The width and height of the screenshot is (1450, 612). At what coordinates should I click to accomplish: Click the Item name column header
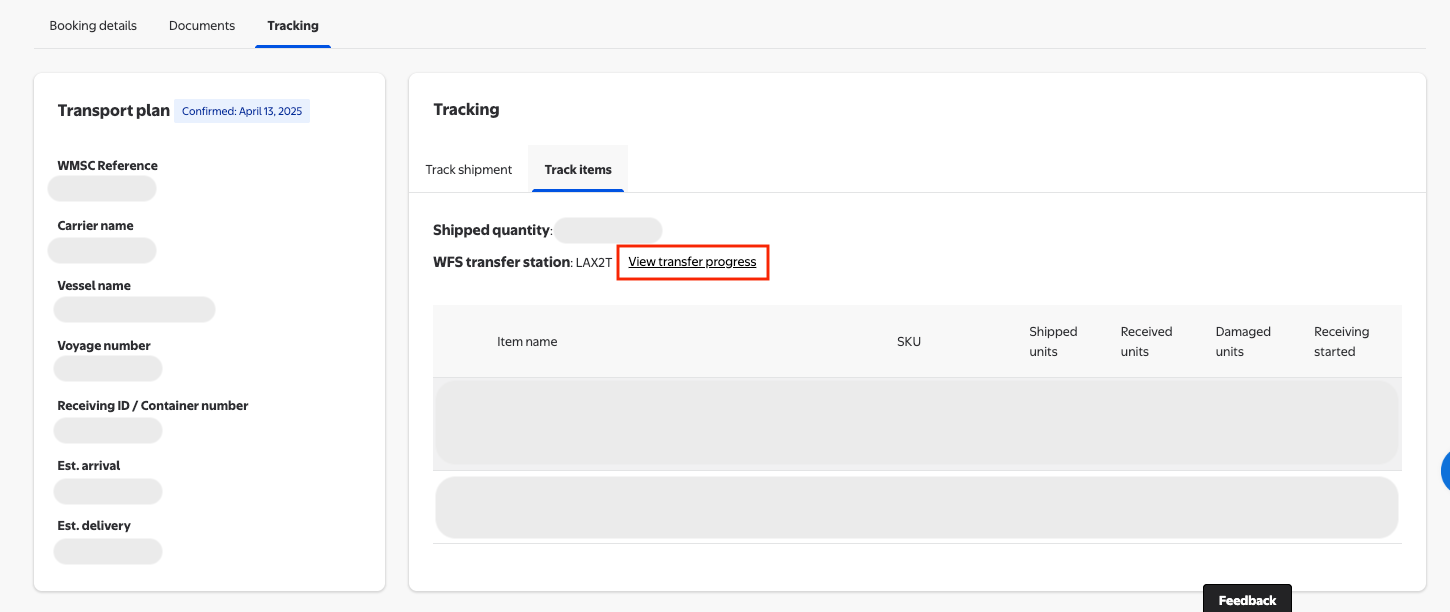(527, 342)
